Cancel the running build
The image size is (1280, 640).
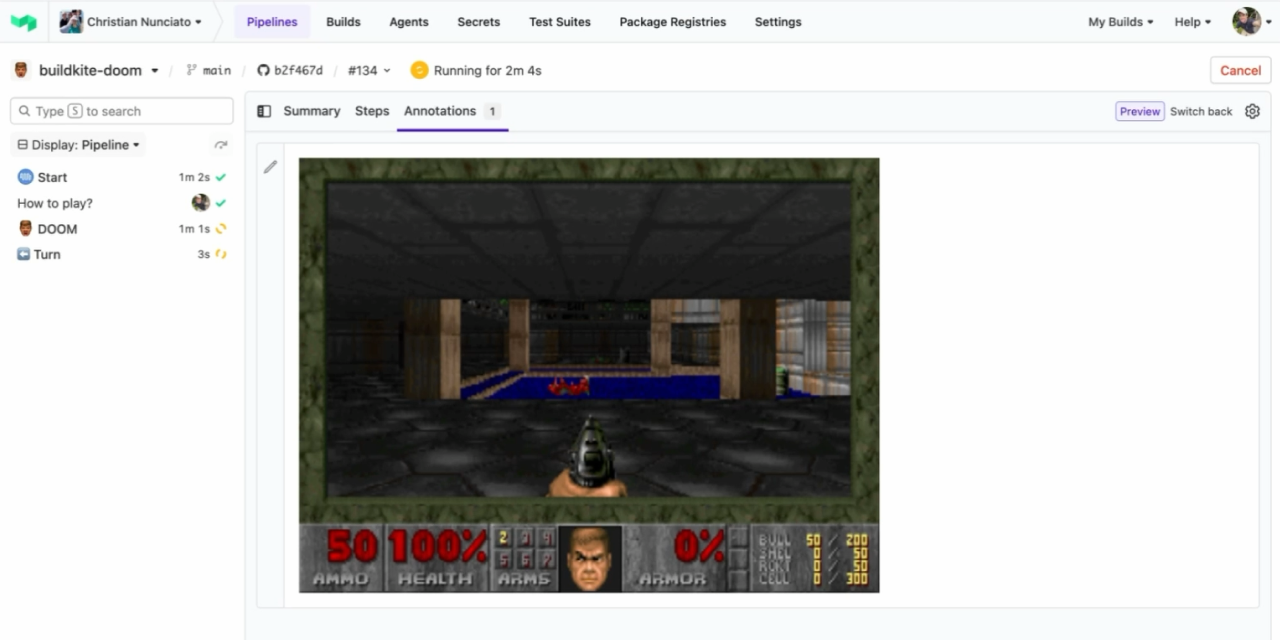pos(1240,70)
